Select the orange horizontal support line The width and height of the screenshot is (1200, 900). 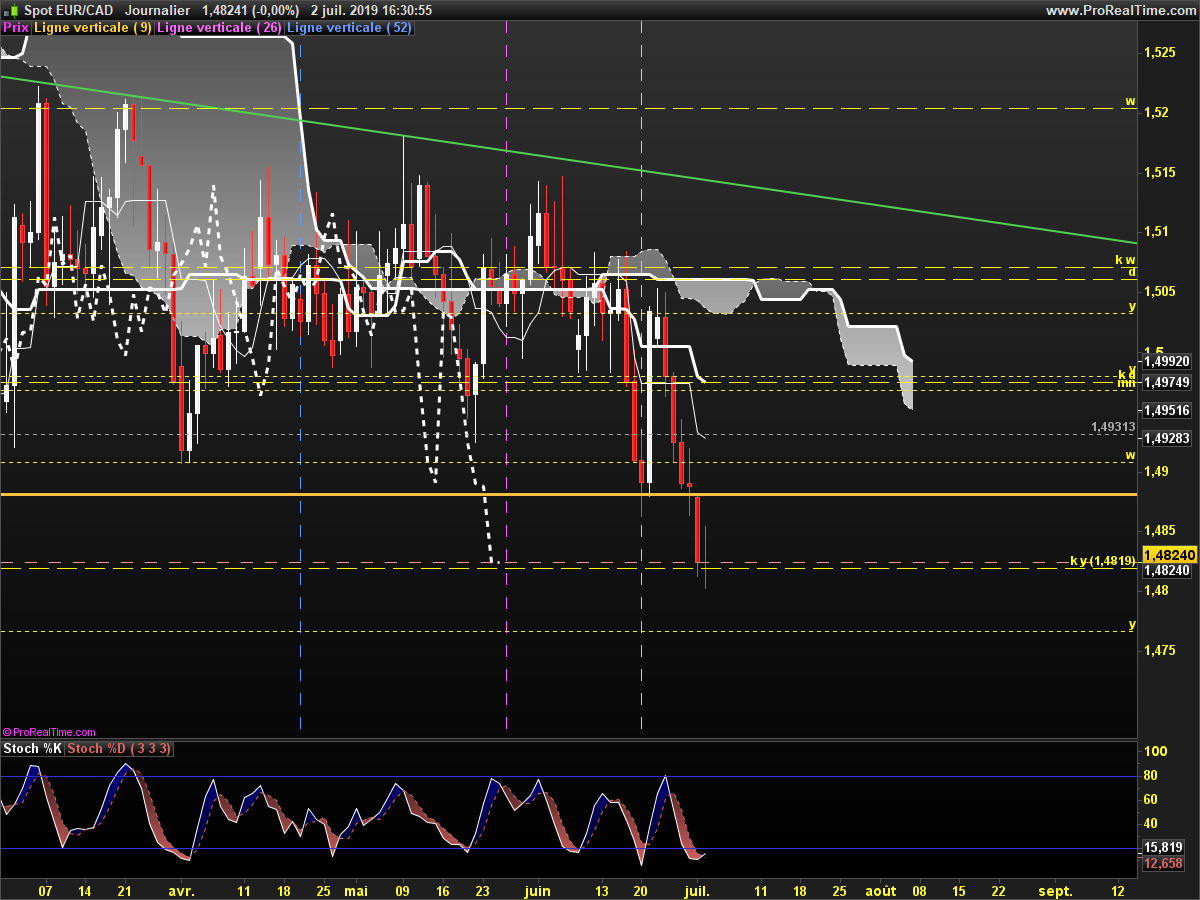coord(569,494)
